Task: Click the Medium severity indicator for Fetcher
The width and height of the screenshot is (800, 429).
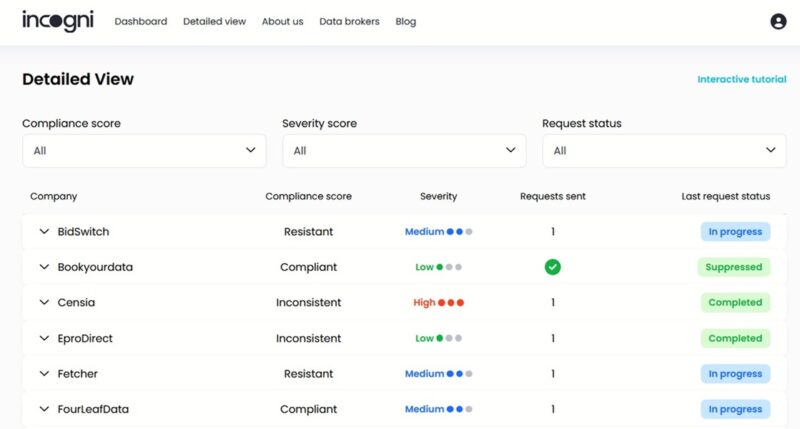Action: click(x=438, y=373)
